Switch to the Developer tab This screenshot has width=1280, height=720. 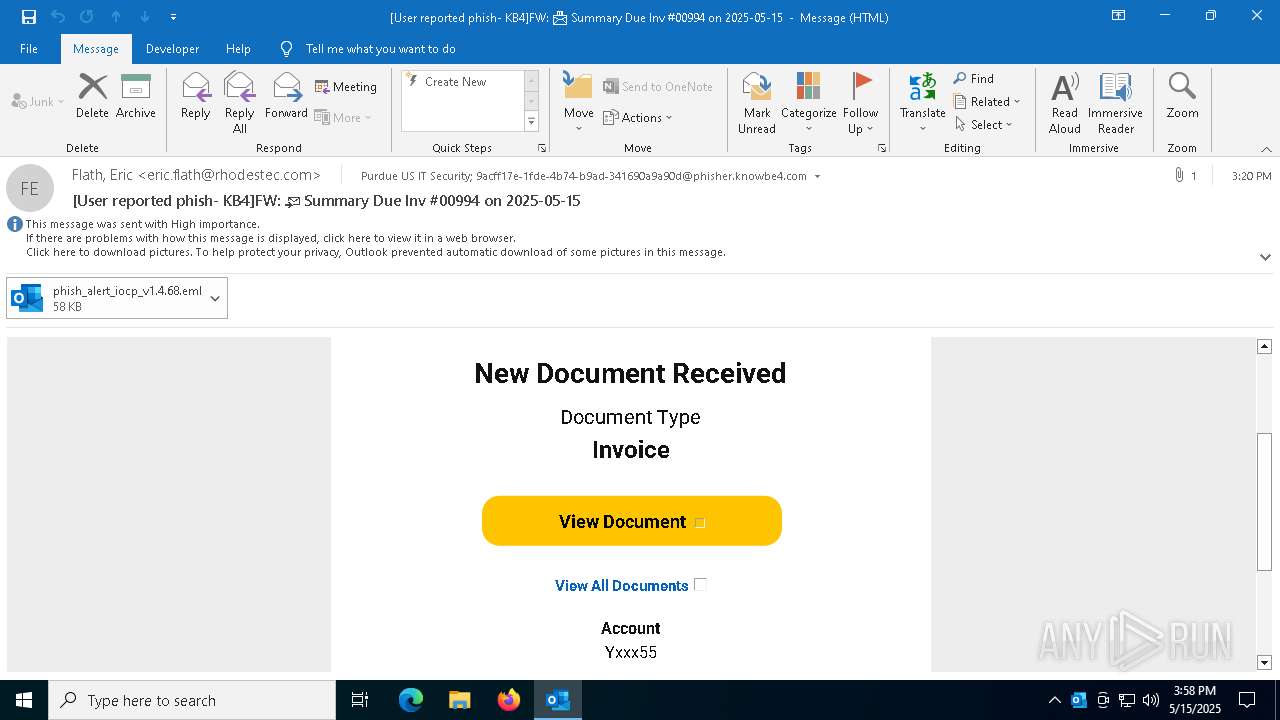click(x=172, y=49)
